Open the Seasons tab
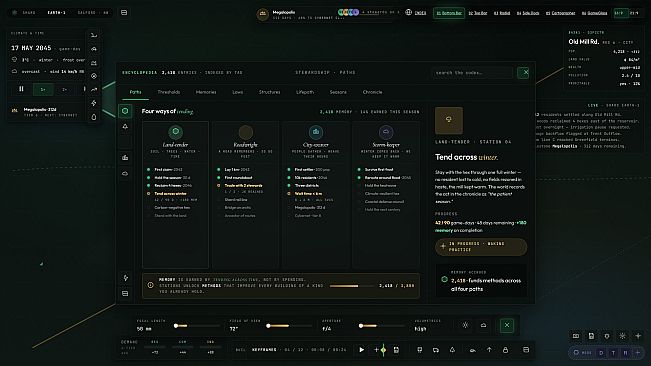651x366 pixels. [338, 92]
